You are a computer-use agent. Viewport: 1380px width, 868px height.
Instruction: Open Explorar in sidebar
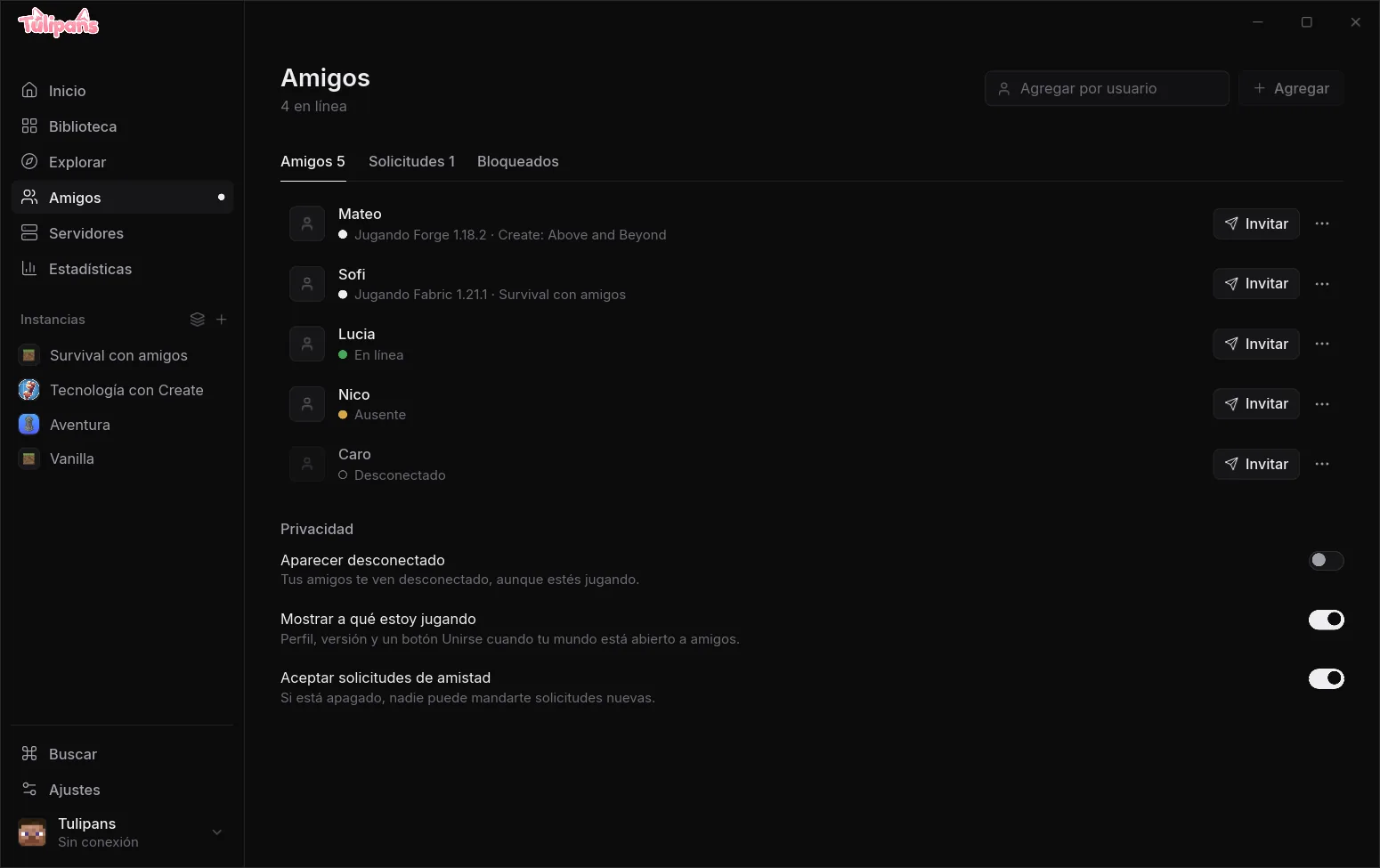[122, 162]
